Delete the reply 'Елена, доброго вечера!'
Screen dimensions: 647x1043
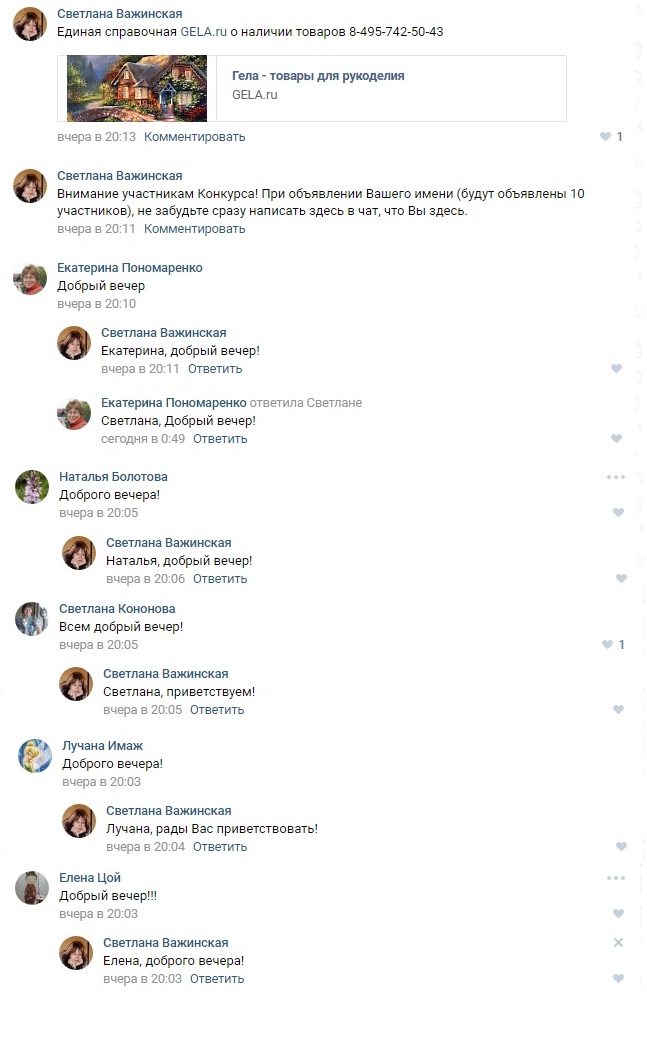click(618, 943)
